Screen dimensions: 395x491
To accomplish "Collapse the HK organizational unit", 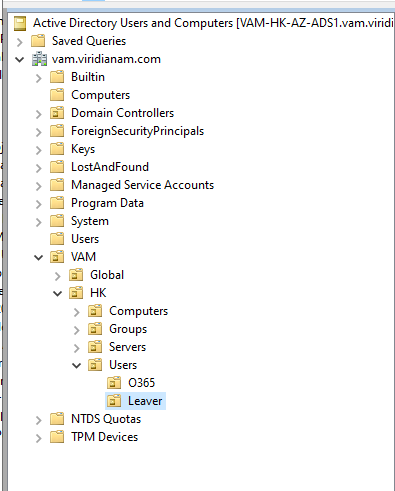I will [58, 293].
